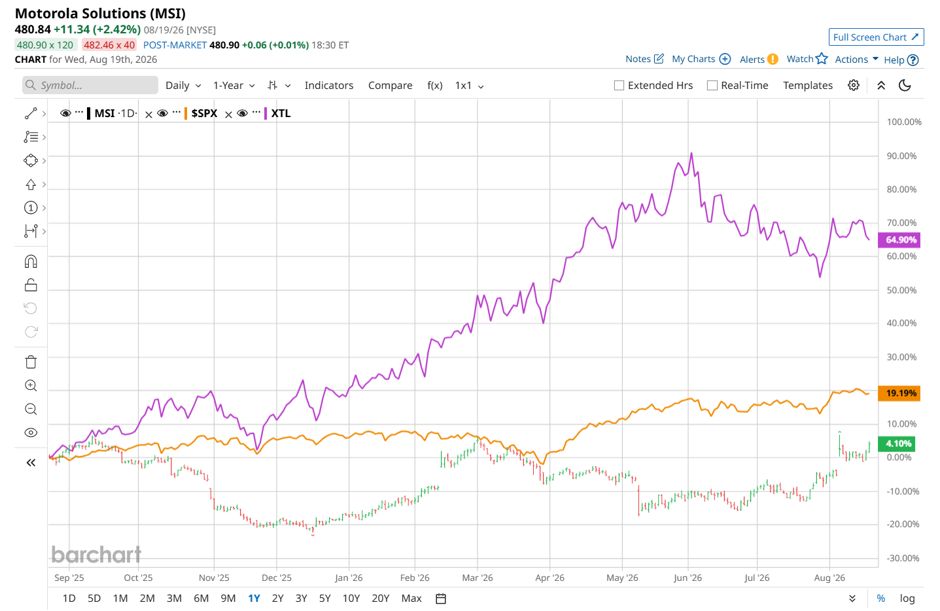
Task: Add MSI to Watch list star
Action: (822, 59)
